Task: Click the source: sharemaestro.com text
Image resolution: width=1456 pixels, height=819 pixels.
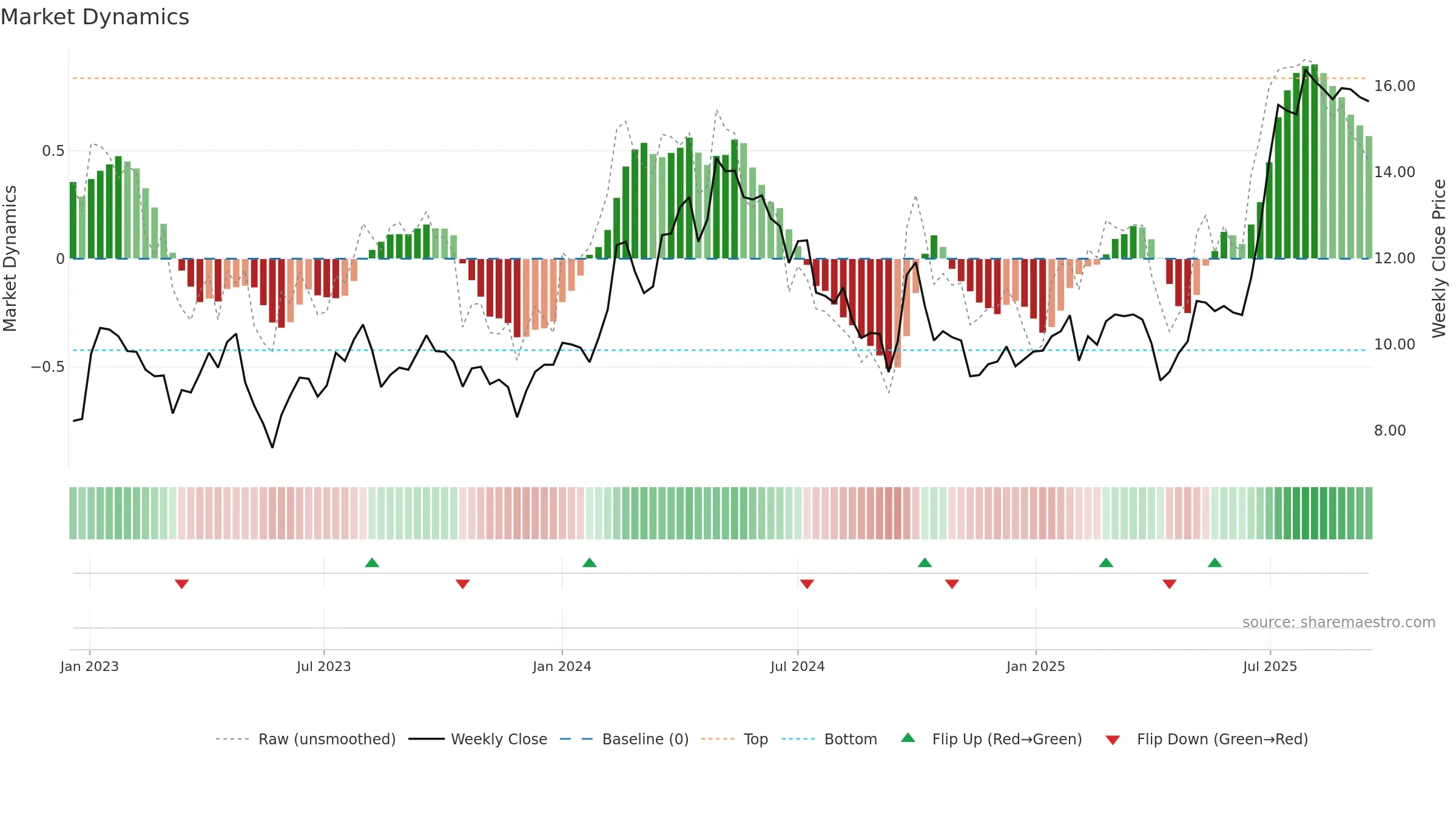Action: 1339,622
